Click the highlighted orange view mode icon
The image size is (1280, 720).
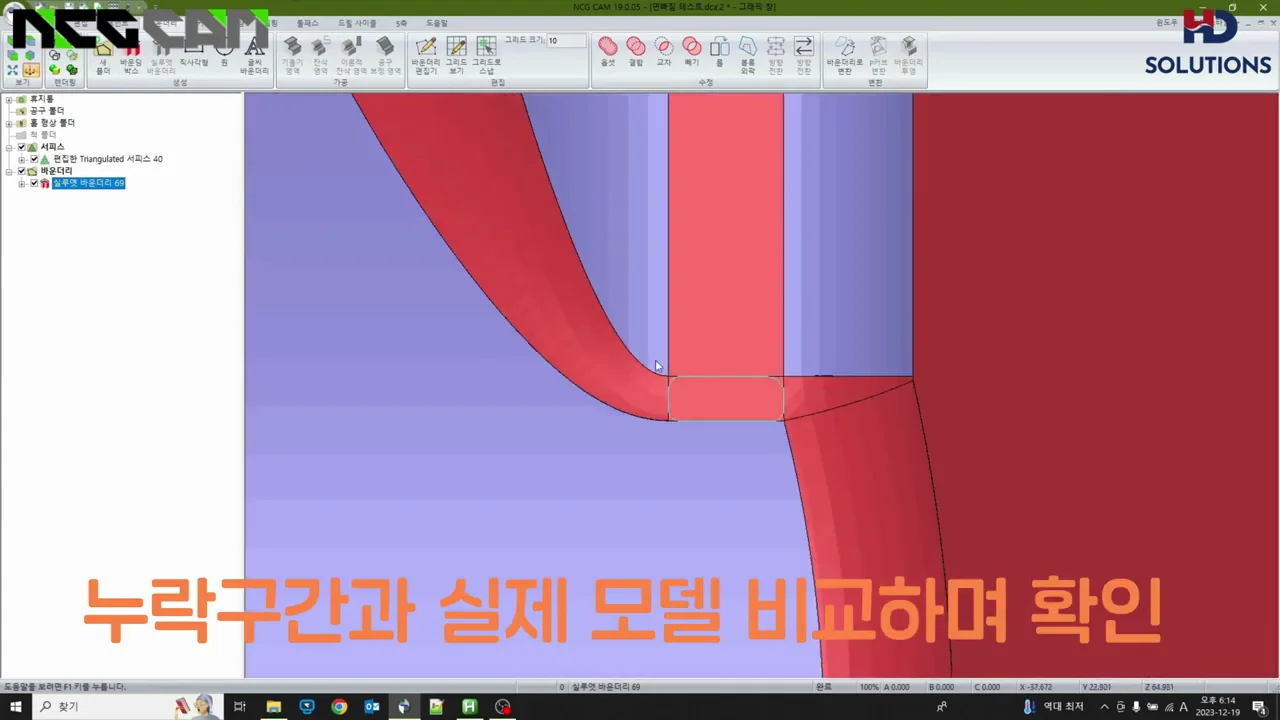pos(31,70)
